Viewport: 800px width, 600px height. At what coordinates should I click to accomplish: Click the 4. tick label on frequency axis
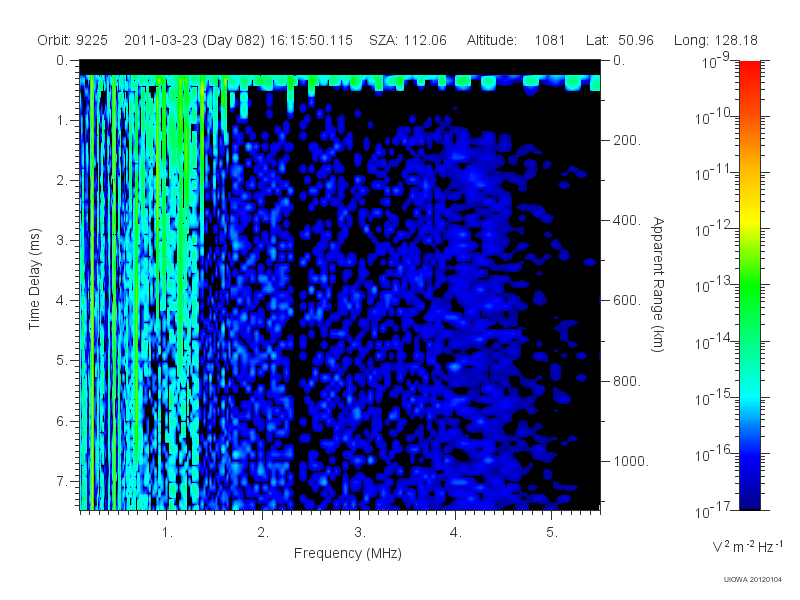point(456,533)
